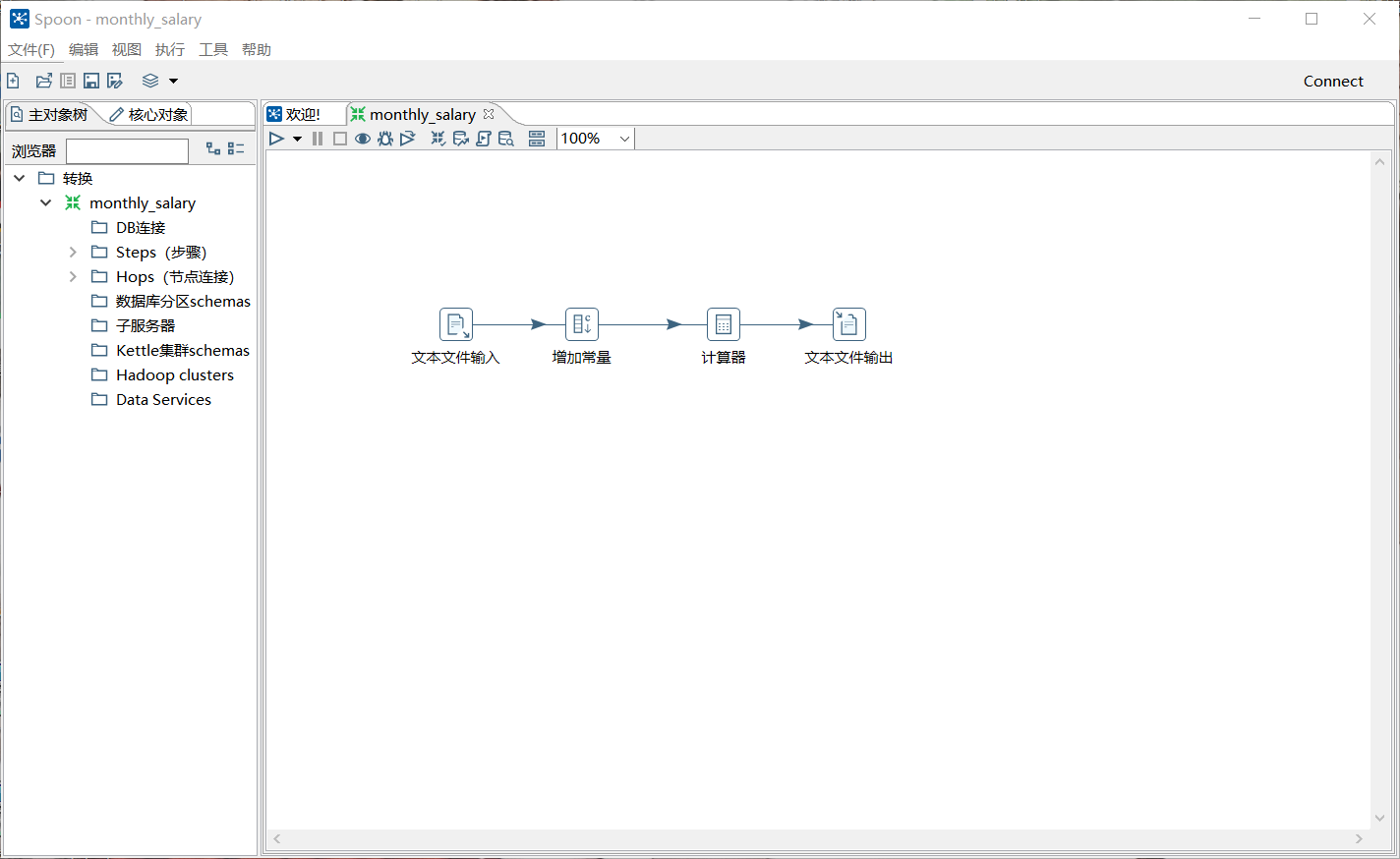1400x859 pixels.
Task: Open 执行 menu
Action: 170,49
